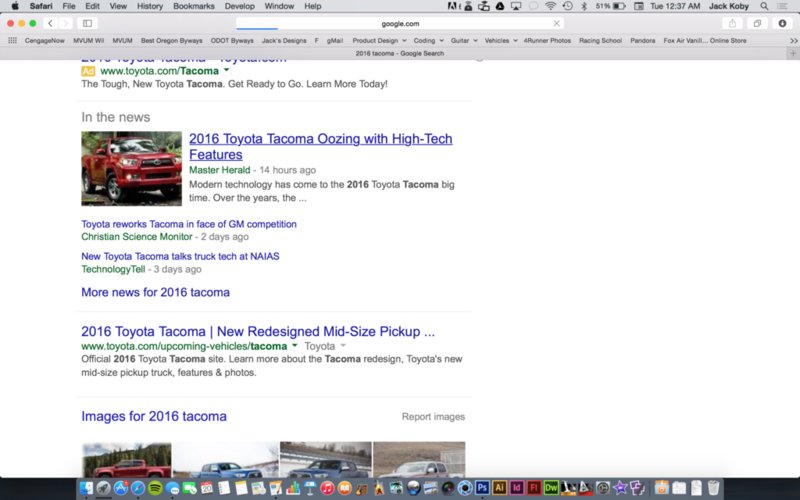Viewport: 800px width, 500px height.
Task: Open the File menu
Action: 69,6
